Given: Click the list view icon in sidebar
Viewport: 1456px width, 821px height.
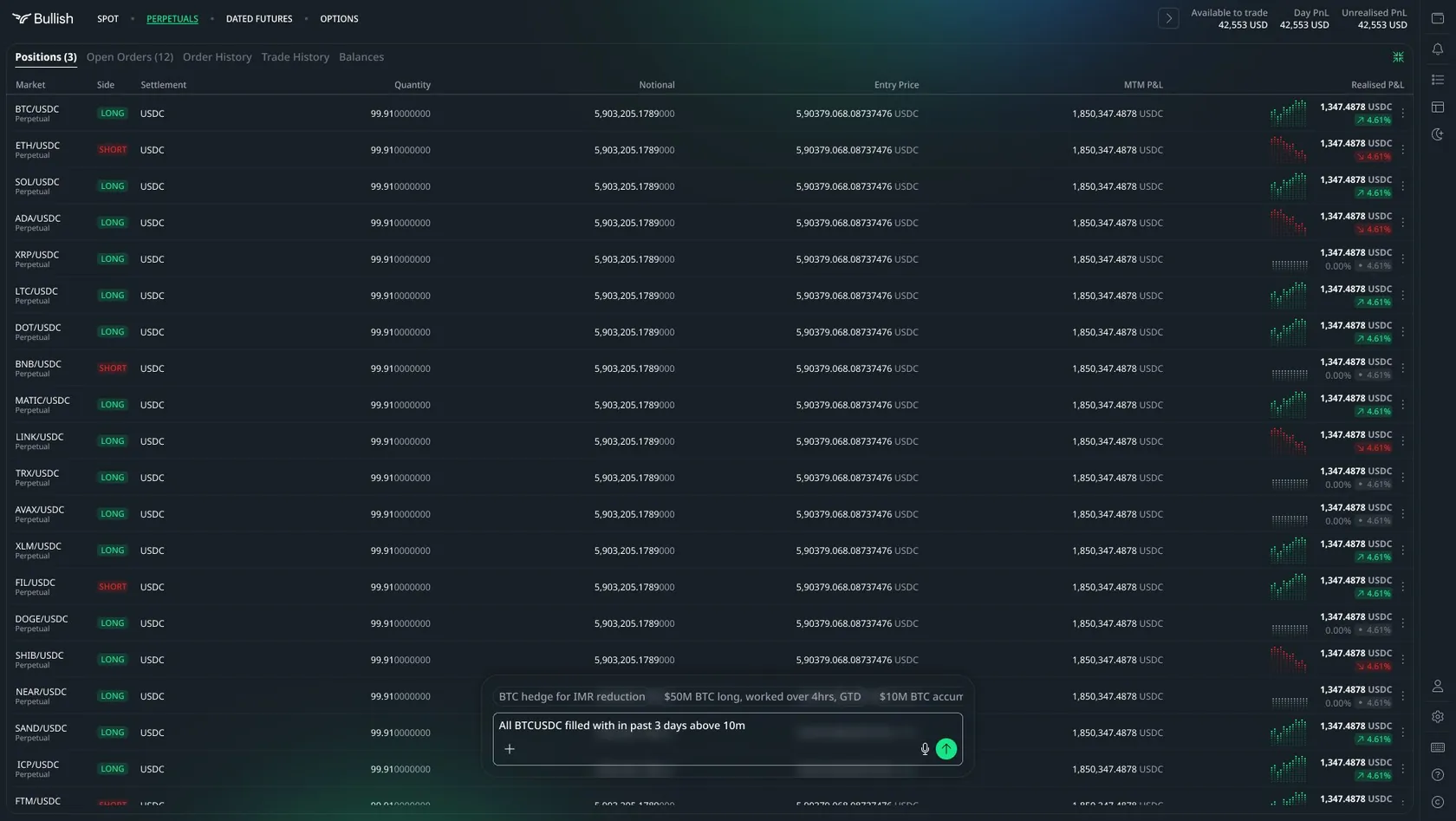Looking at the screenshot, I should pos(1438,80).
